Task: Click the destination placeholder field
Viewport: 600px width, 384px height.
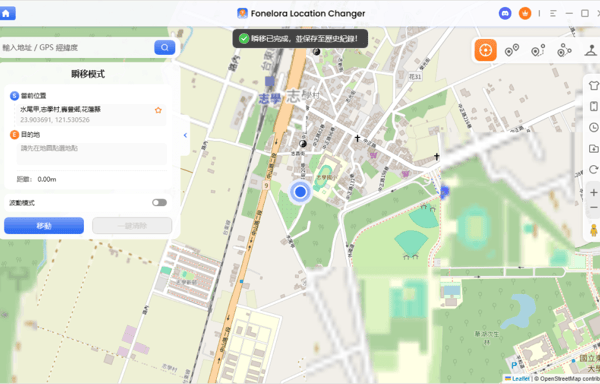Action: (x=92, y=154)
